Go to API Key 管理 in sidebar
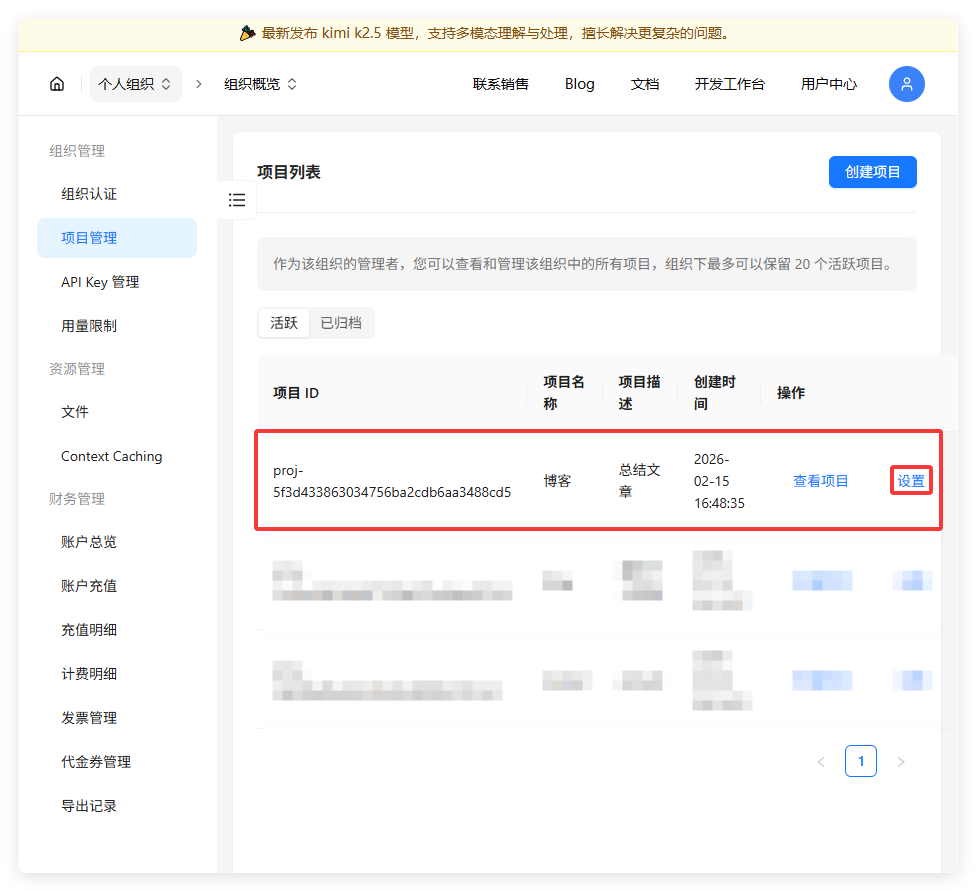 [100, 282]
